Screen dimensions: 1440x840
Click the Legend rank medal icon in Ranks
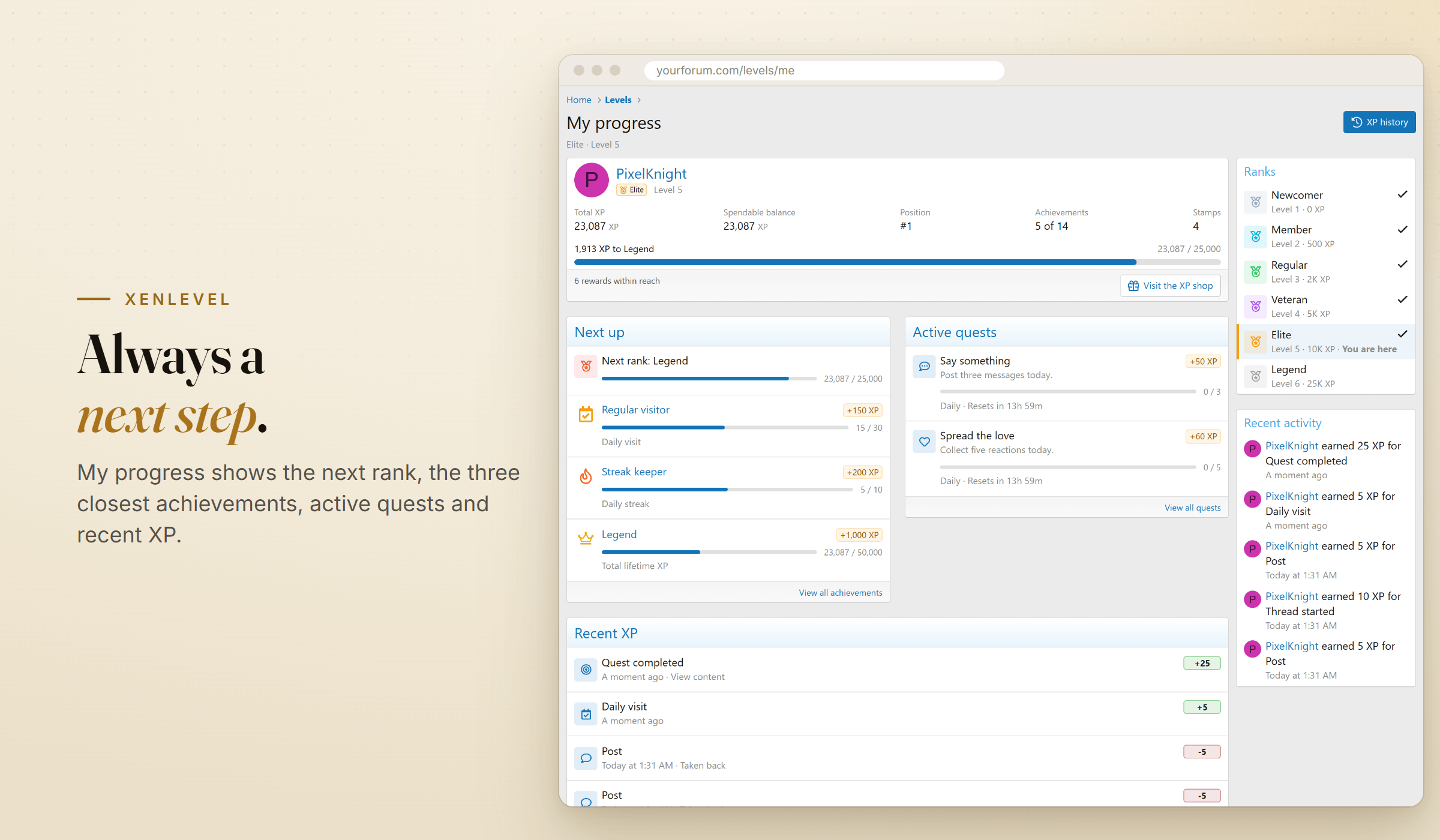(x=1255, y=376)
